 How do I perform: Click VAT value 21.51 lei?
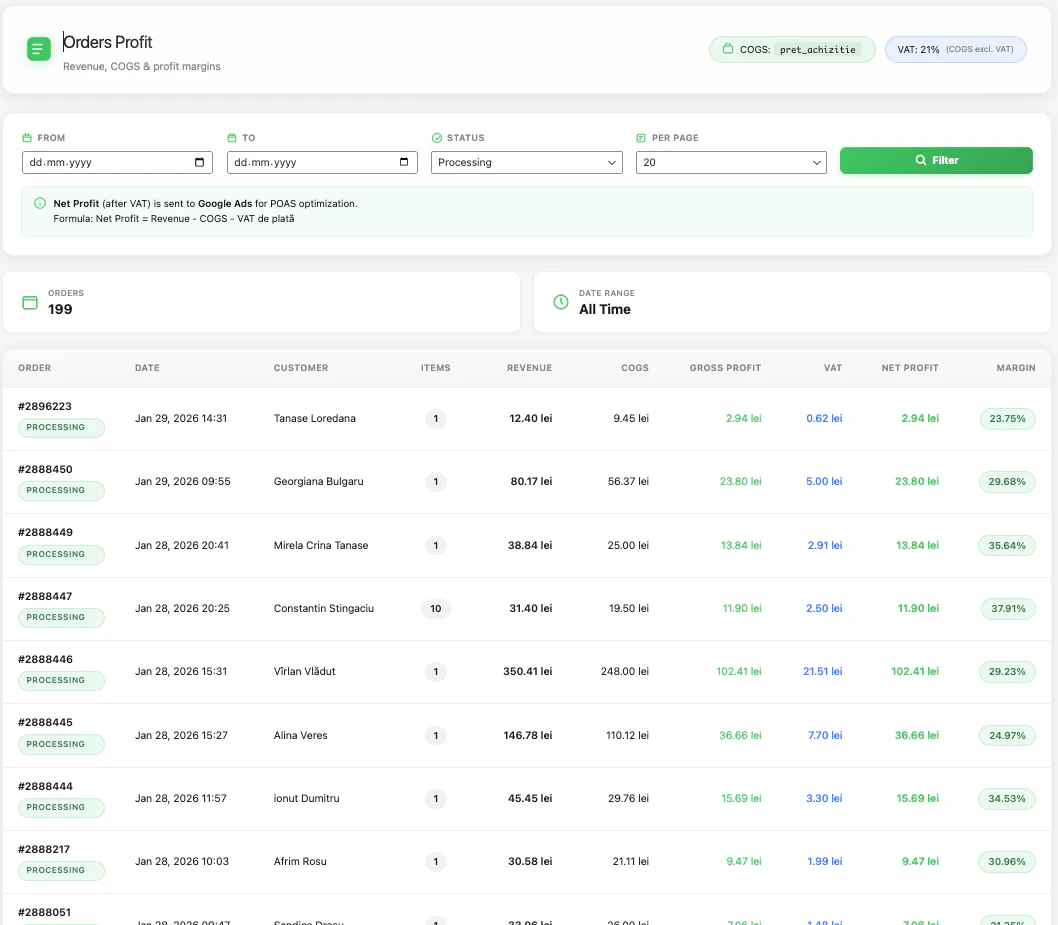pyautogui.click(x=823, y=671)
